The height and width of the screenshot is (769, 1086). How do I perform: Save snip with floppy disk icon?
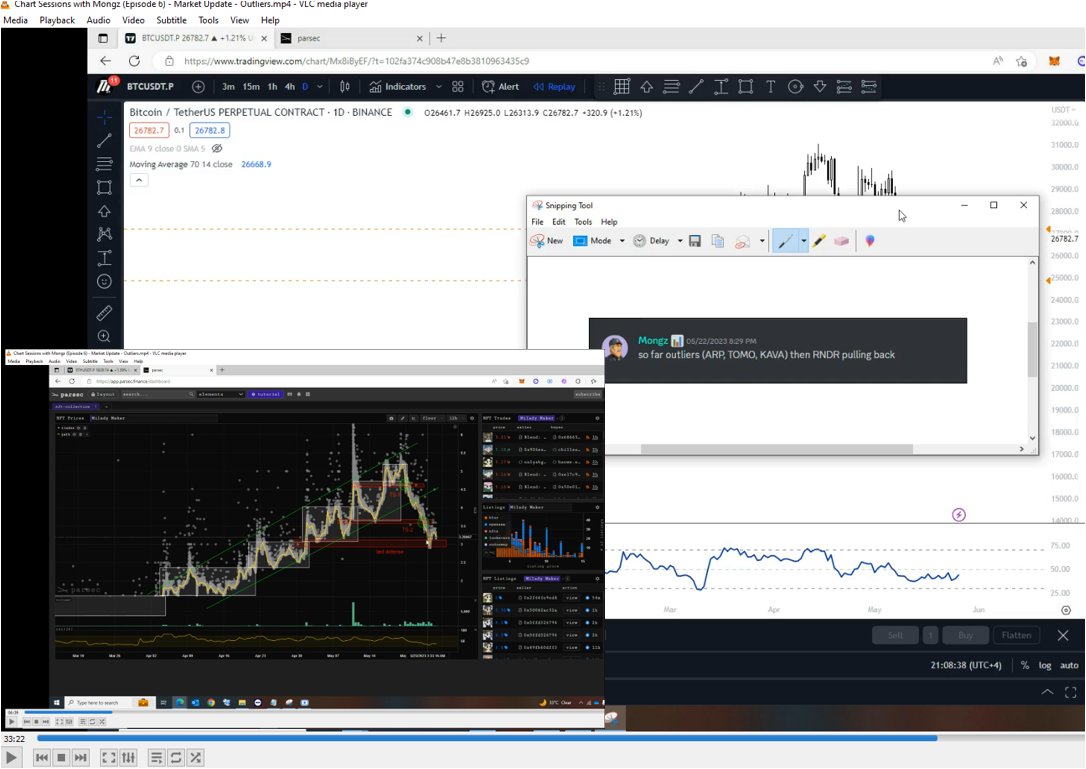695,240
